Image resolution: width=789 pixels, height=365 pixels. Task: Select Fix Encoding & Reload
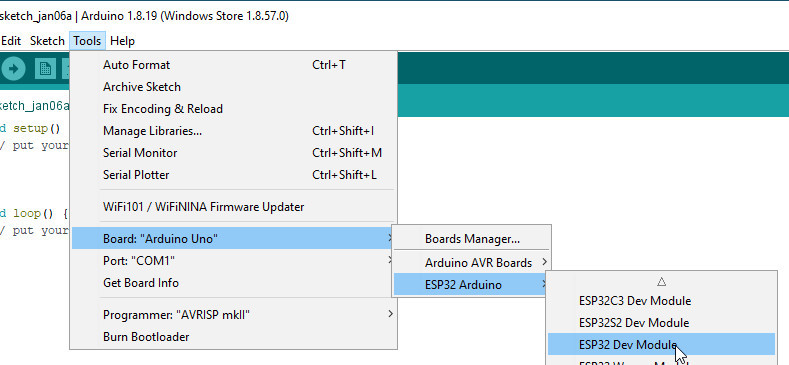[233, 109]
